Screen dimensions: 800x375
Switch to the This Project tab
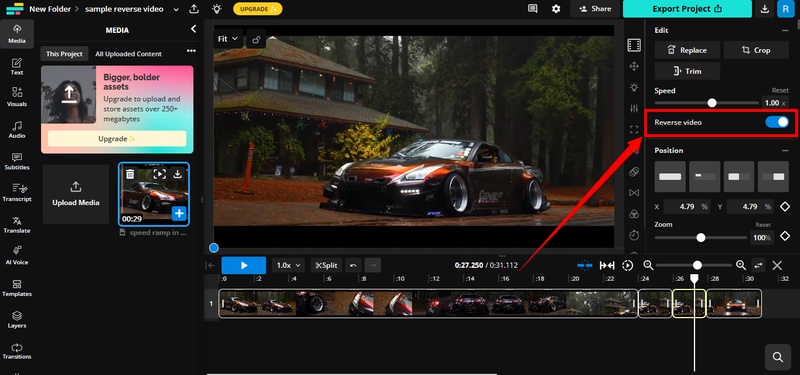64,54
